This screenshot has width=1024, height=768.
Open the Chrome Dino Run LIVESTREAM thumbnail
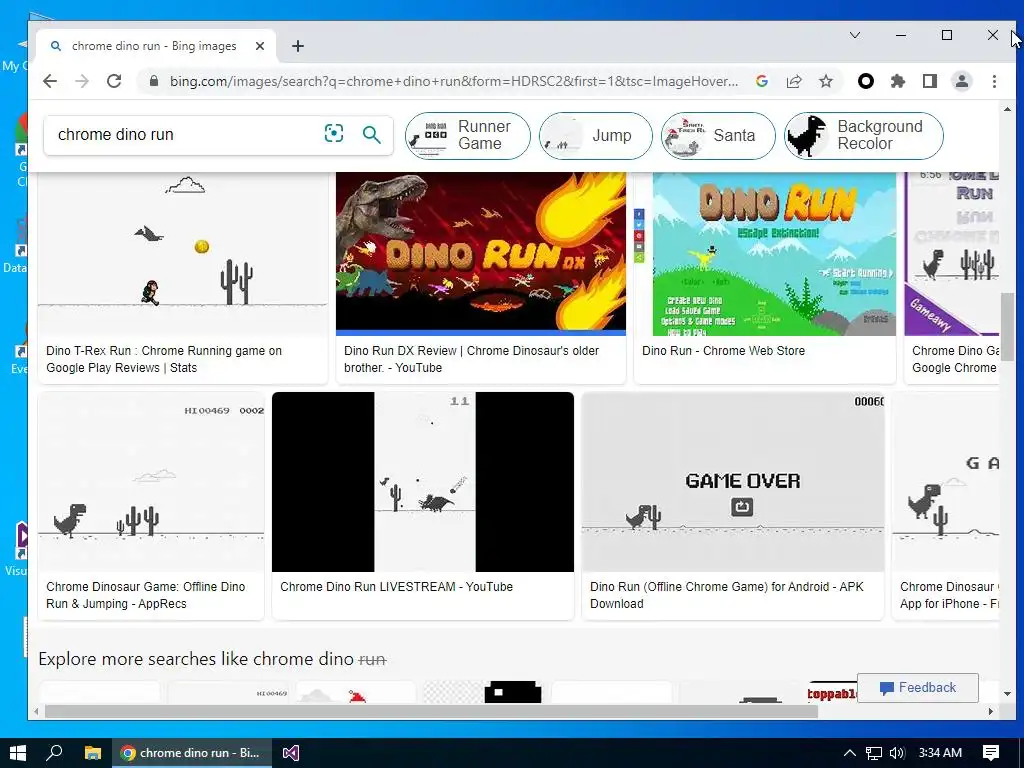click(x=423, y=482)
